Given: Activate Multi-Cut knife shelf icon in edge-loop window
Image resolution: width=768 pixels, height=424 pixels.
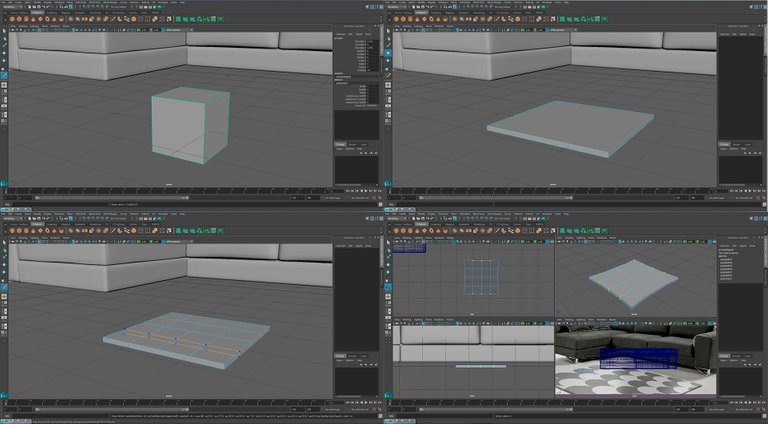Looking at the screenshot, I should coord(113,231).
